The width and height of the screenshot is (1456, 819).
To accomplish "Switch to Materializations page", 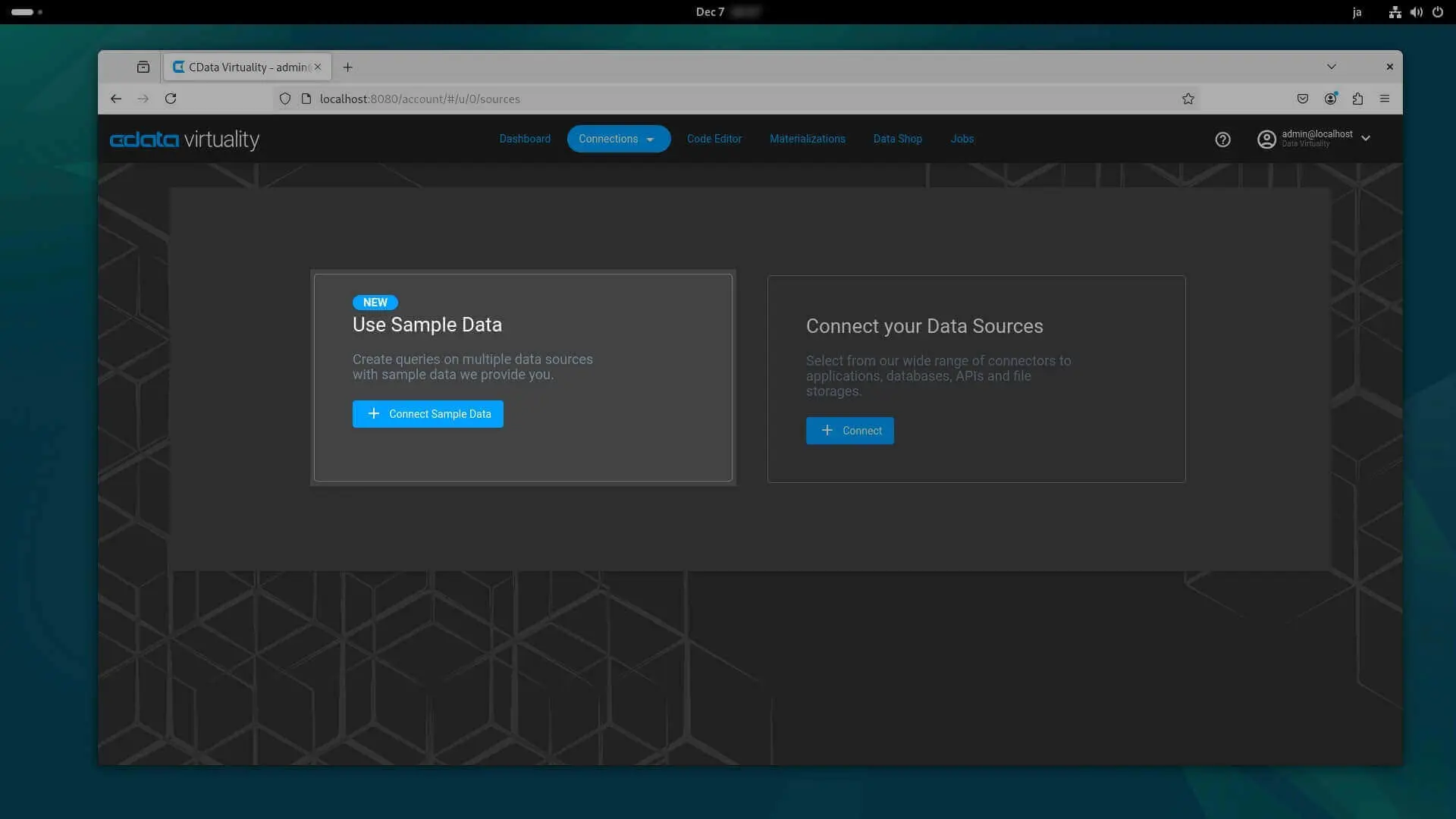I will coord(807,139).
